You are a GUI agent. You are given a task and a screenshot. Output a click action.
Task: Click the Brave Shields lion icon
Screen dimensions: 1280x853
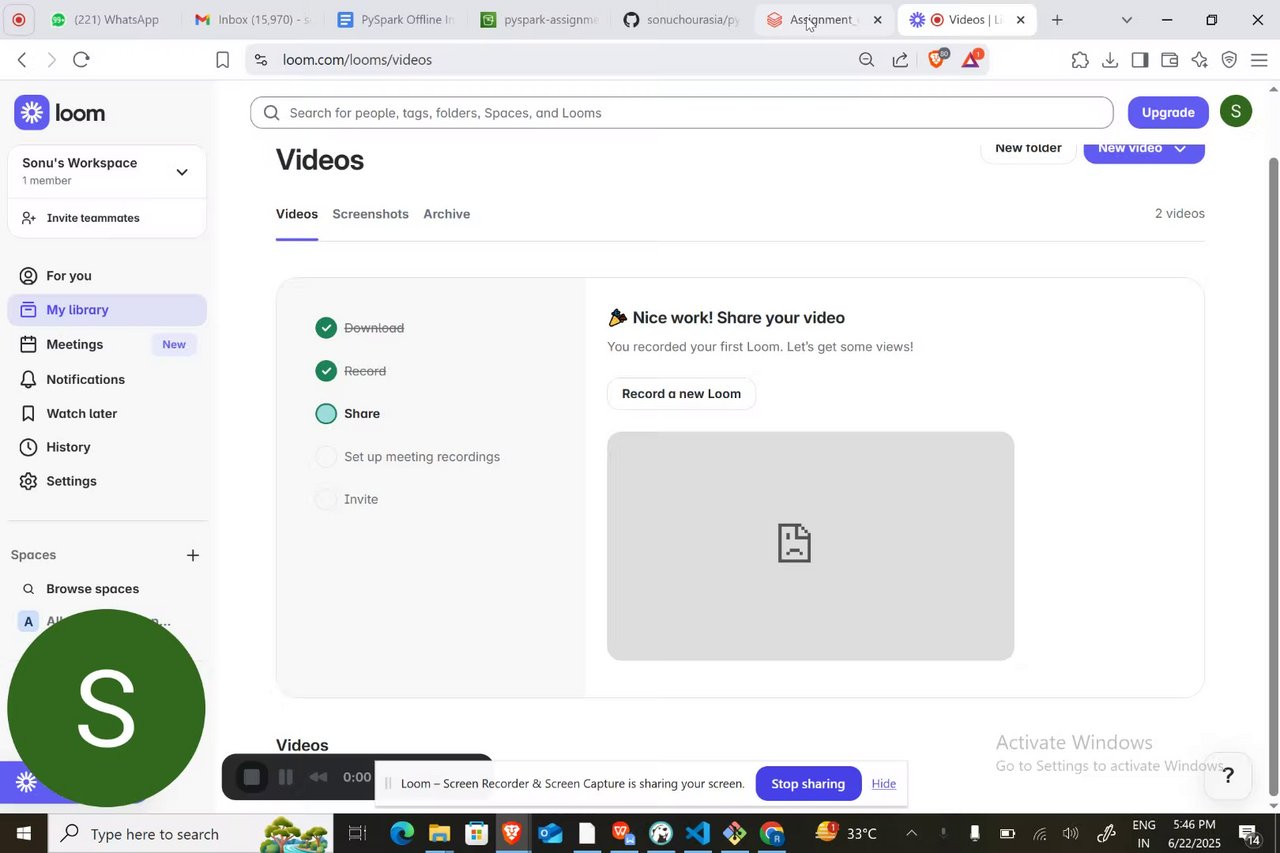937,60
